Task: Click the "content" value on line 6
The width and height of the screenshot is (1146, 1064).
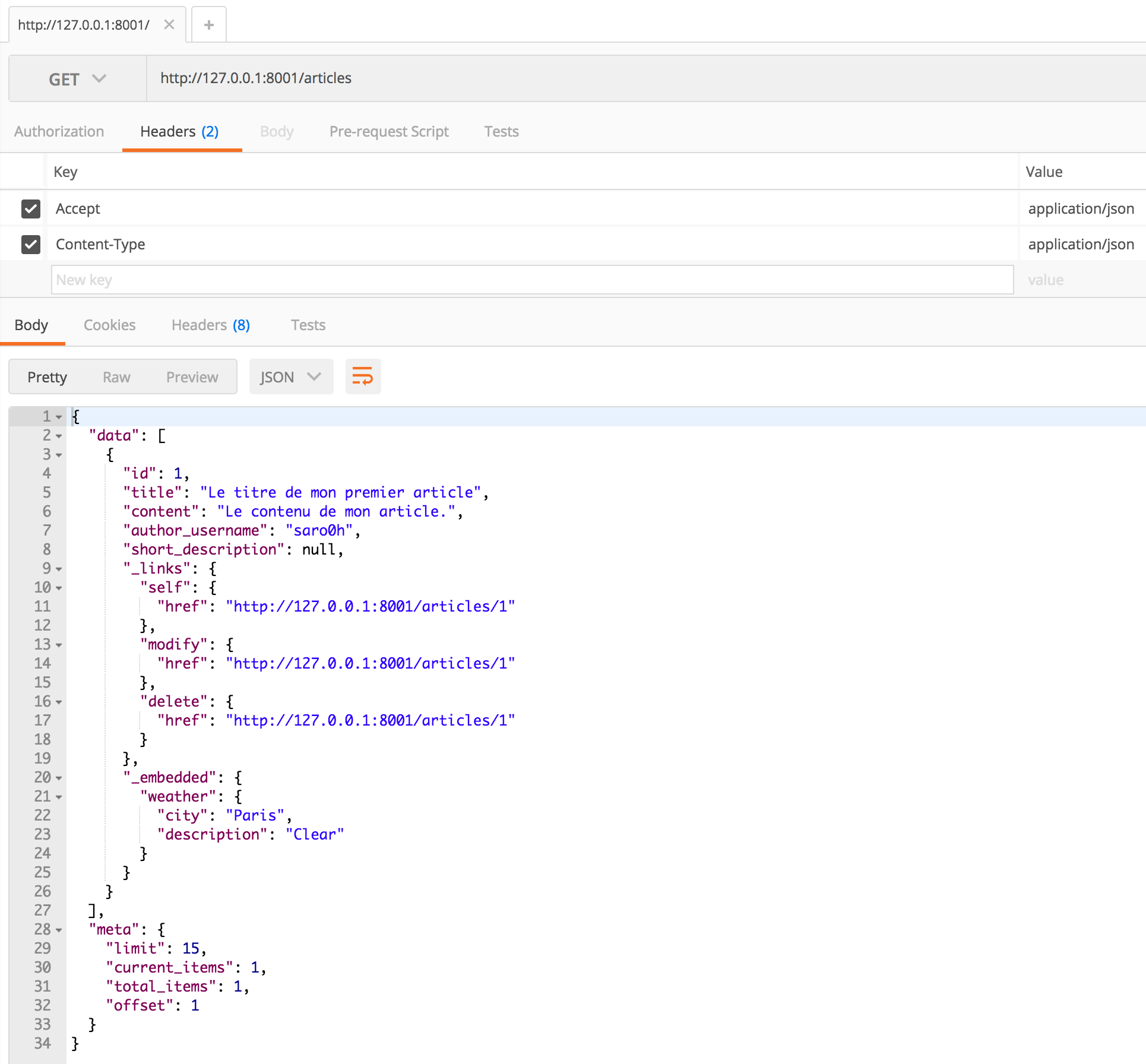Action: click(x=336, y=511)
